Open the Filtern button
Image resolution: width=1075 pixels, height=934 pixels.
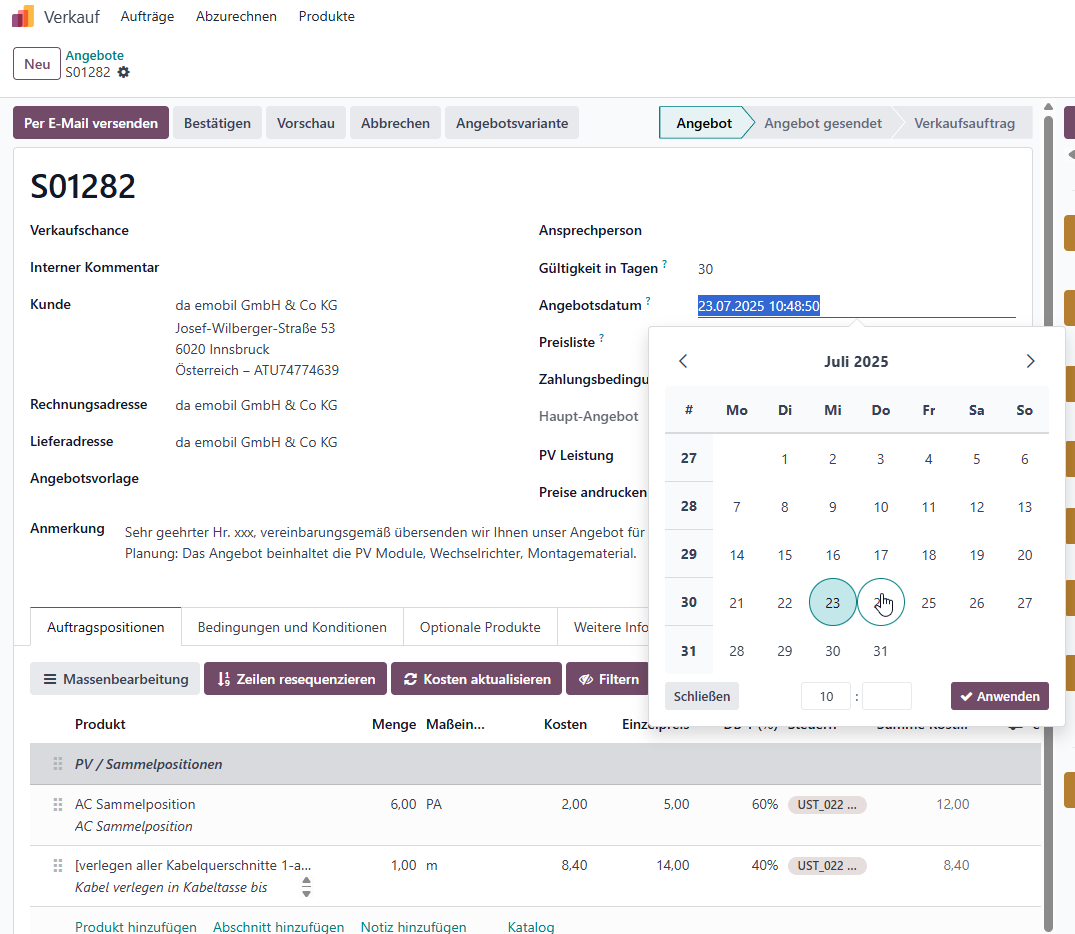coord(608,679)
